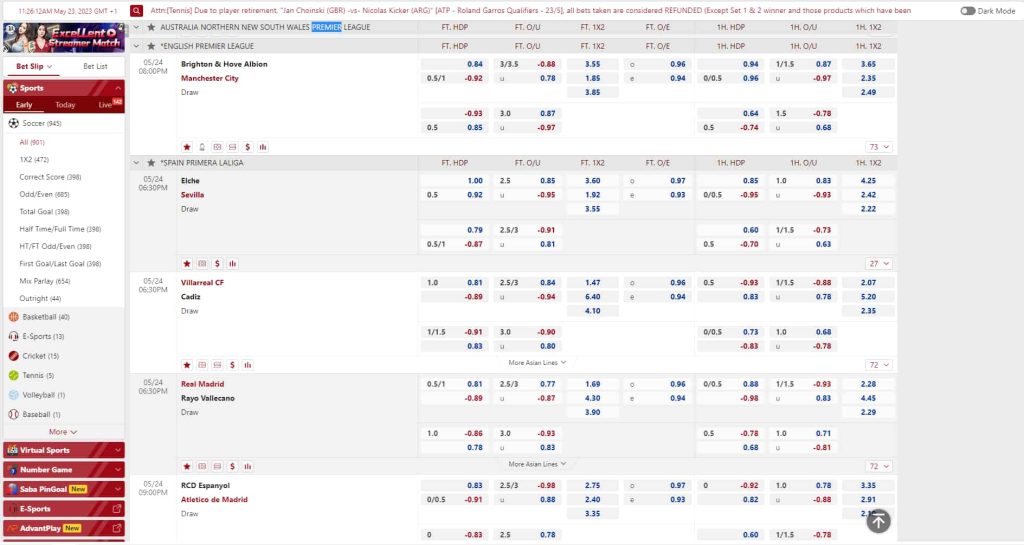
Task: Collapse the Spain Primera Laliga section chevron
Action: point(136,163)
